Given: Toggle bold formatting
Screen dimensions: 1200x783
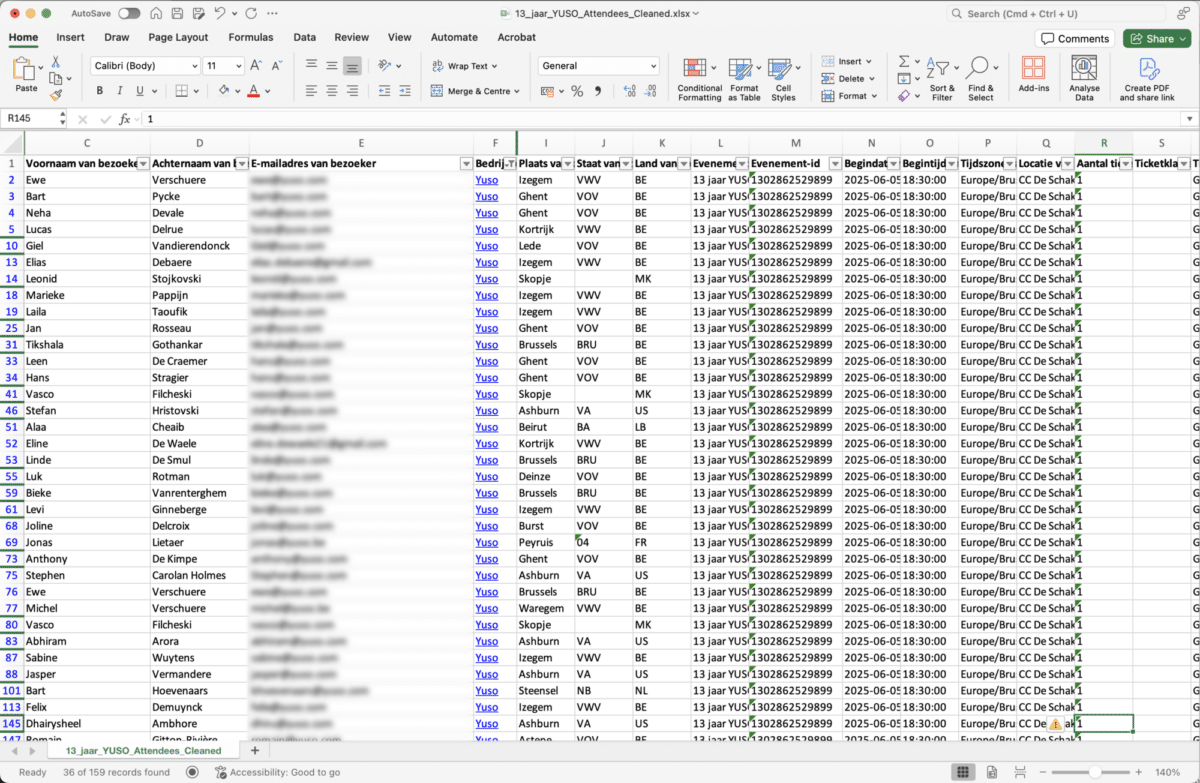Looking at the screenshot, I should coord(99,91).
